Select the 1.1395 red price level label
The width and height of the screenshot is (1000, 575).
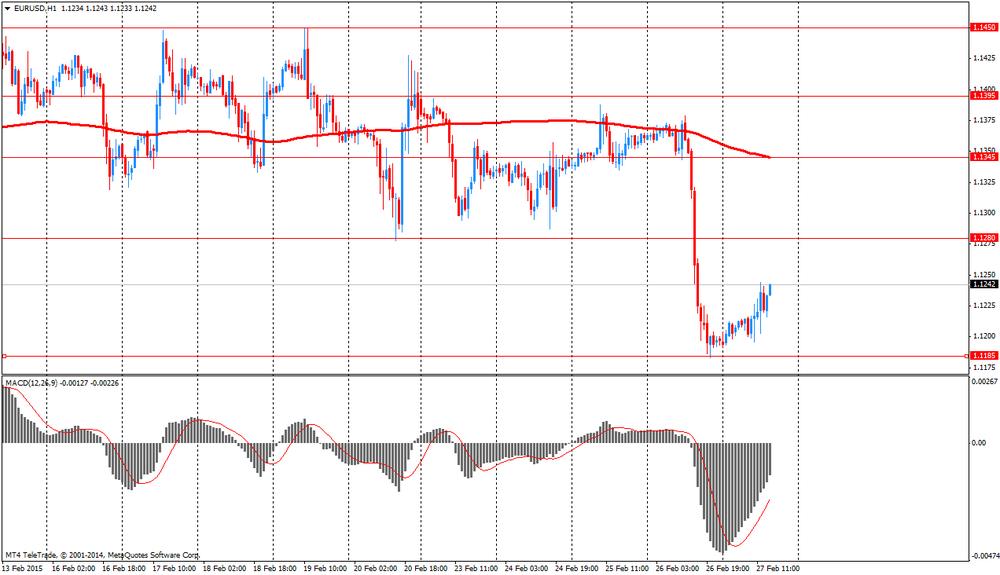click(x=983, y=96)
